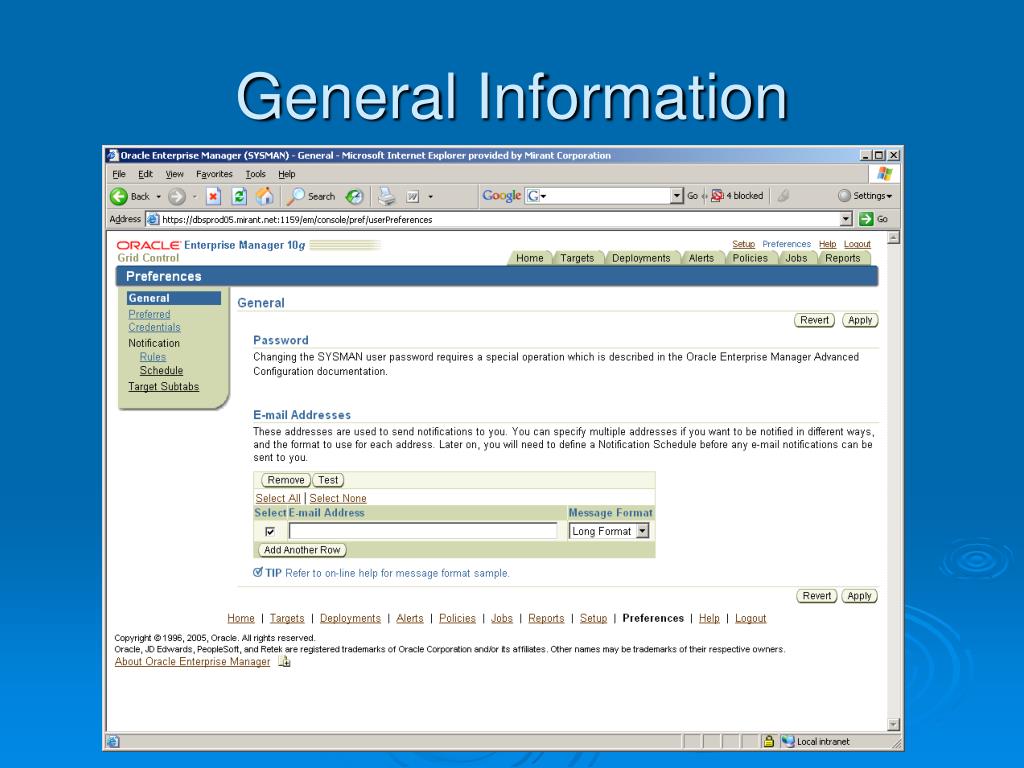Switch to the Reports tab
1024x768 pixels.
click(x=842, y=258)
